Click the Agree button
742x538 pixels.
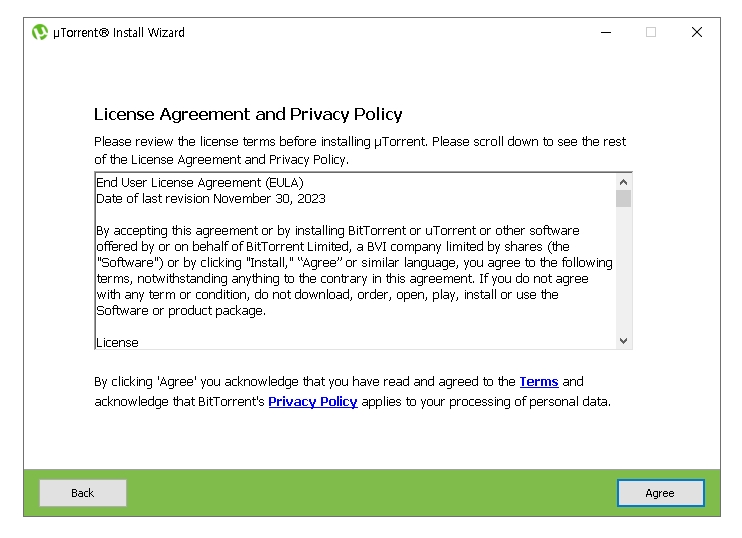pos(660,493)
